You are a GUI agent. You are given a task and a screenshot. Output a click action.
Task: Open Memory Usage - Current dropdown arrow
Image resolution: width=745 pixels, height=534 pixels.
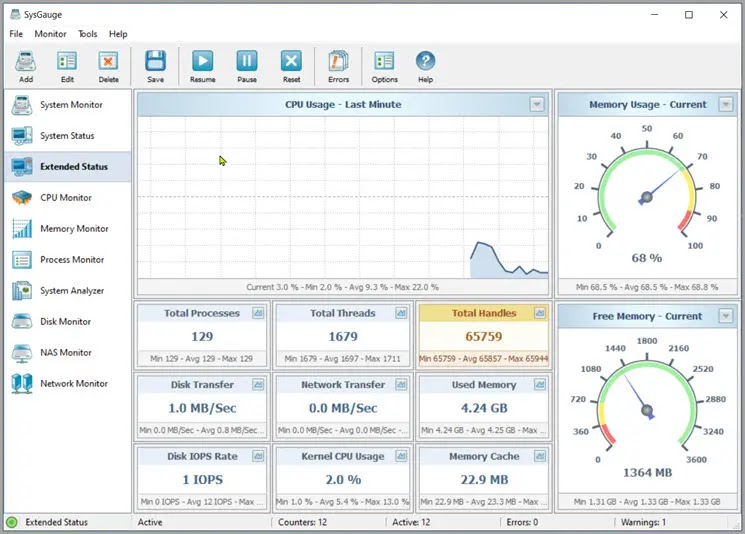coord(726,104)
